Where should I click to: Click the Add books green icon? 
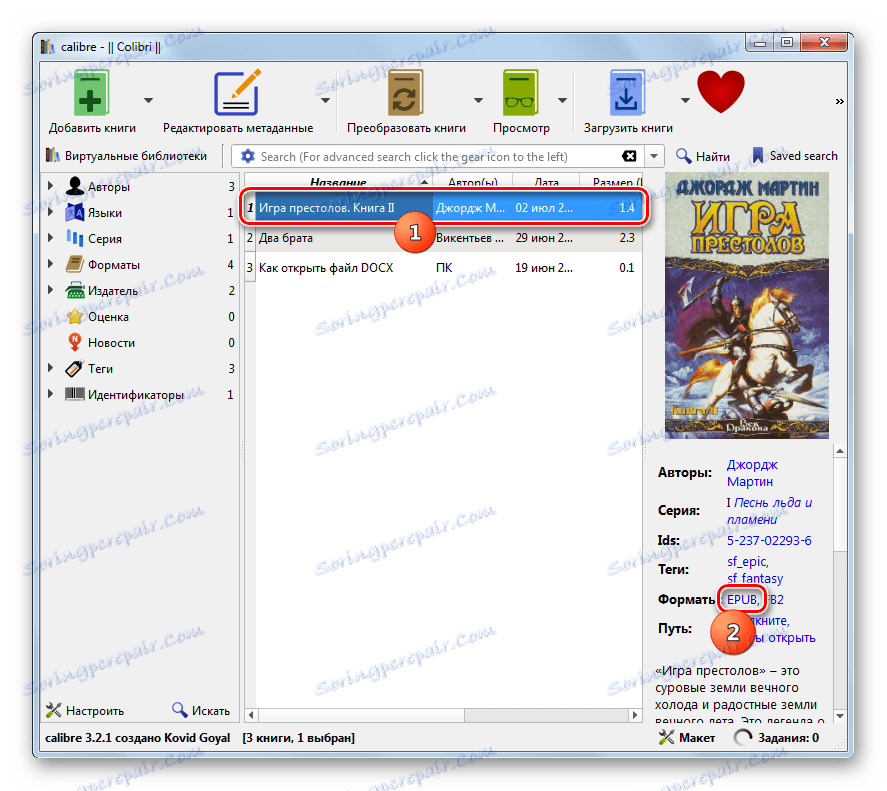click(91, 93)
